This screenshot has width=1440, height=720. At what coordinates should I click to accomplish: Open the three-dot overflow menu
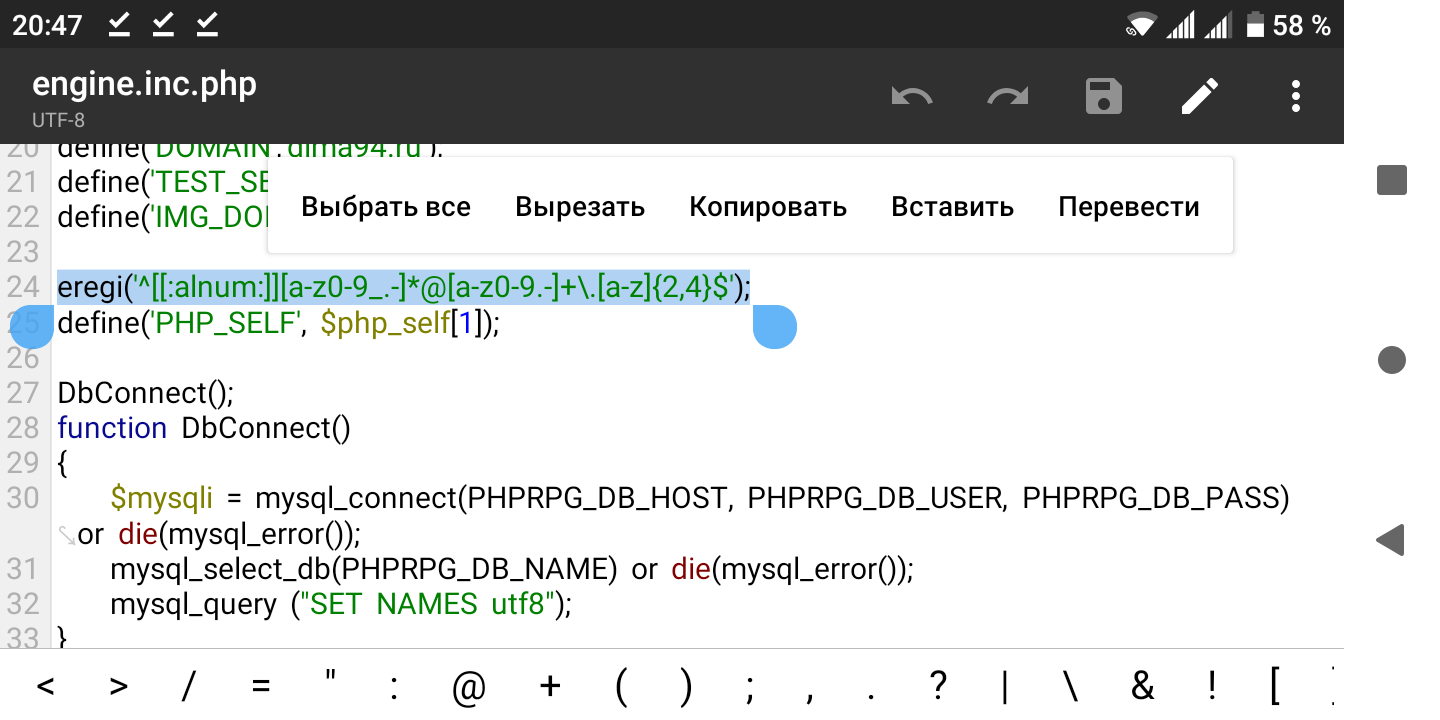(1295, 97)
